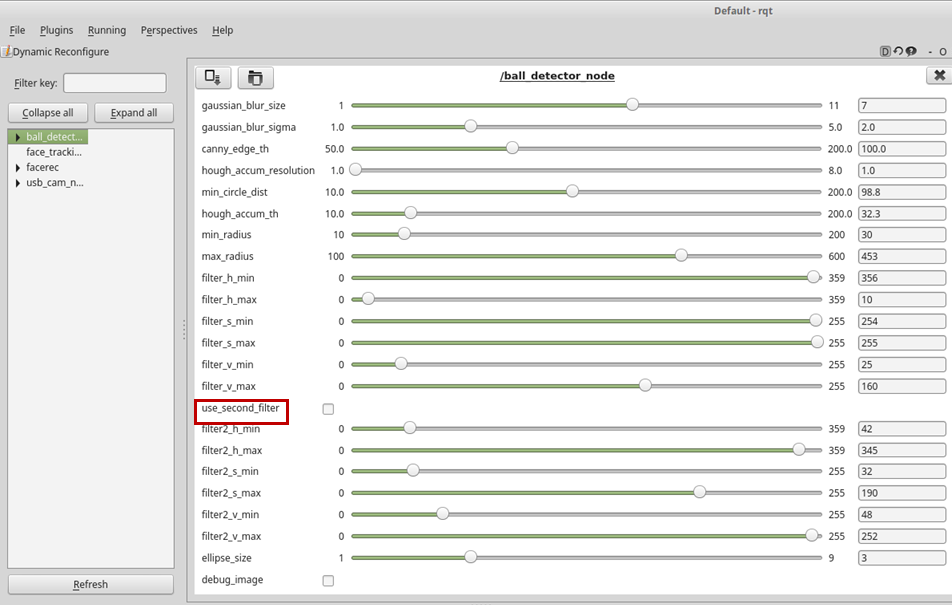Select the facerec tree entry
This screenshot has height=605, width=952.
[42, 167]
